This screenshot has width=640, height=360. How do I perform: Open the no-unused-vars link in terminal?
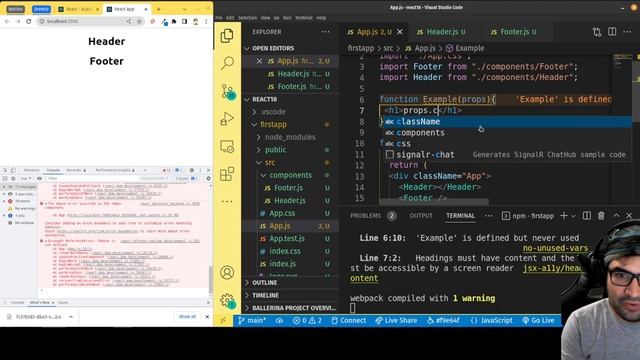coord(556,248)
